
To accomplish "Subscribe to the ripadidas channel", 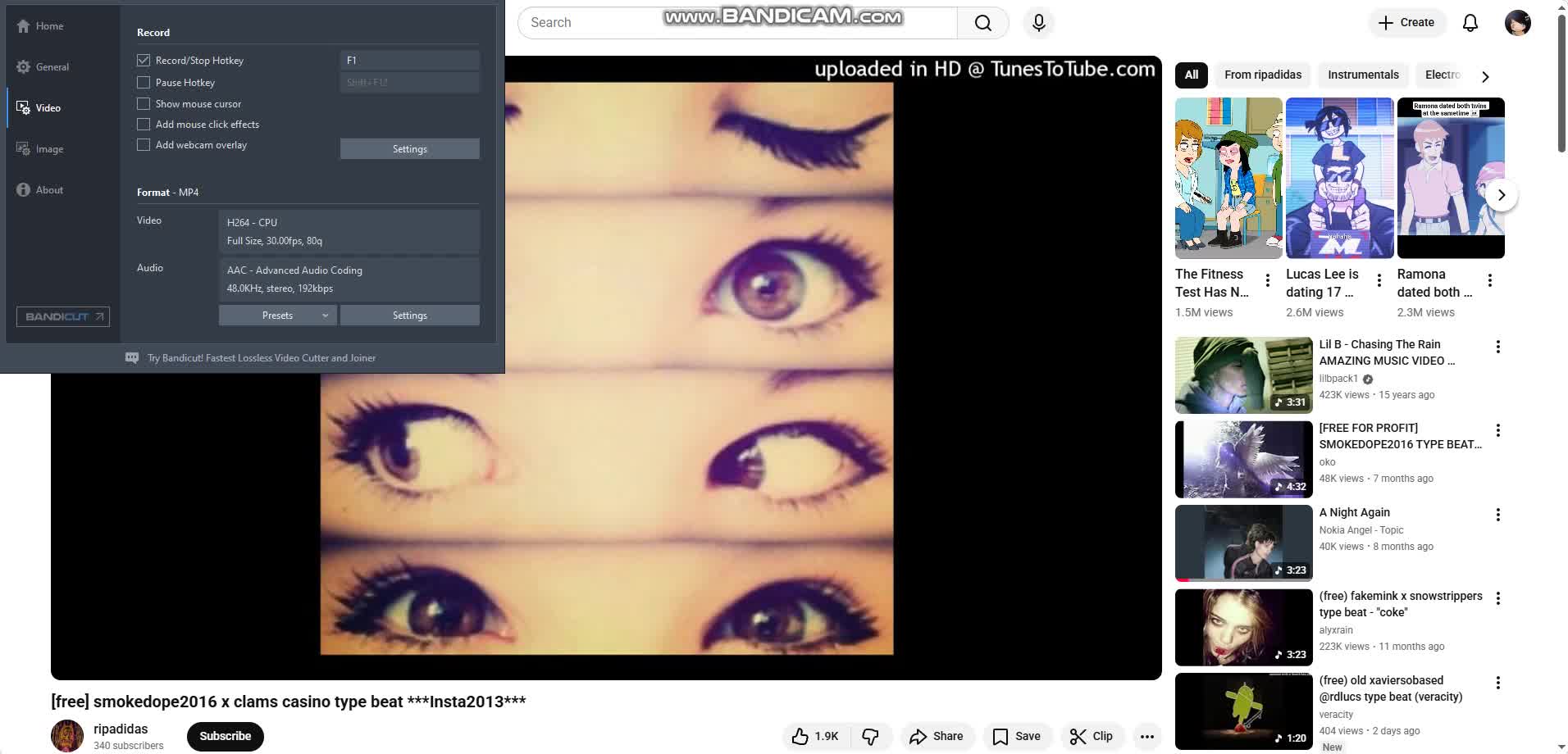I will coord(225,736).
